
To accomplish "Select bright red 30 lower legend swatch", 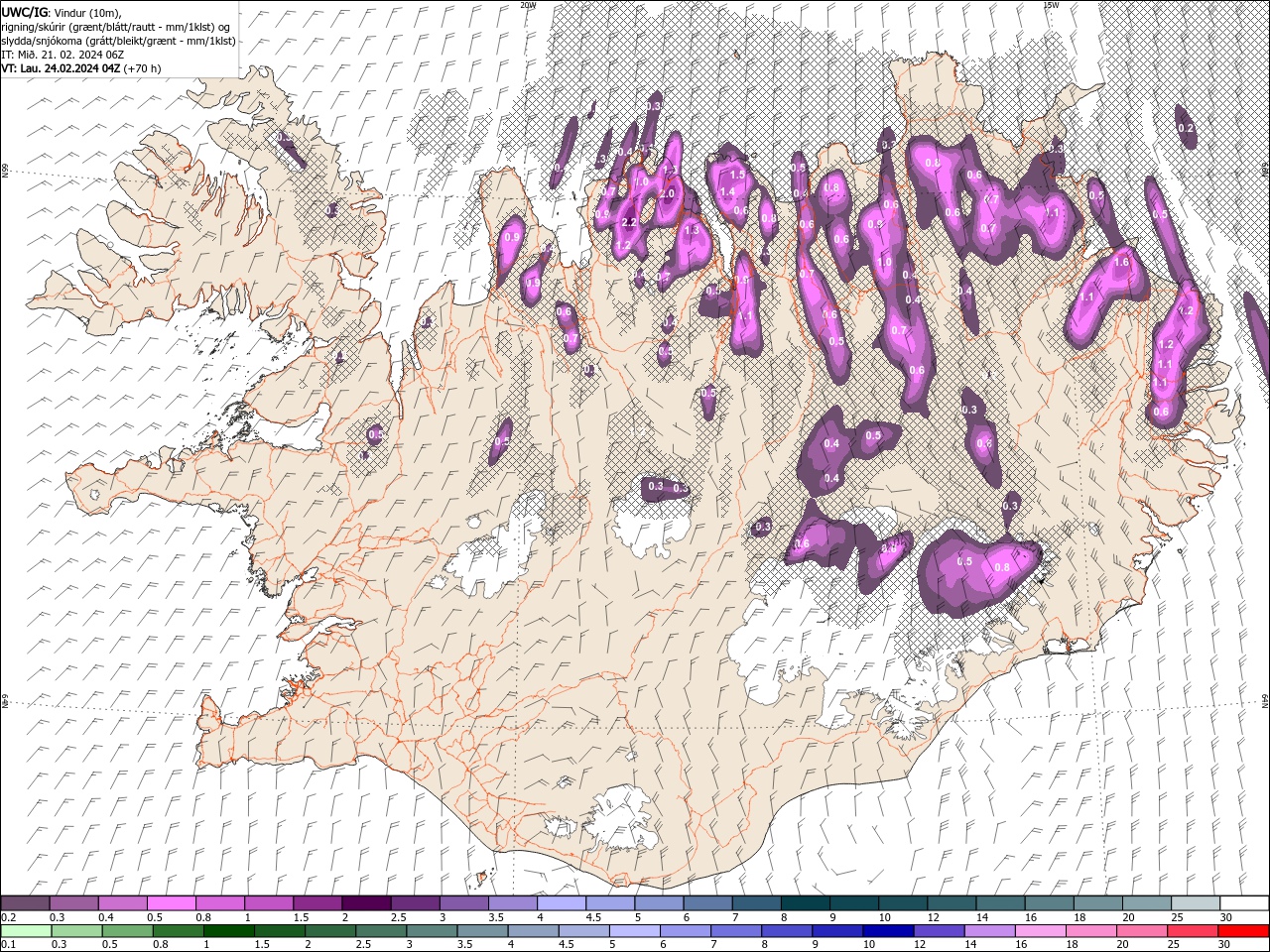I will (1242, 931).
